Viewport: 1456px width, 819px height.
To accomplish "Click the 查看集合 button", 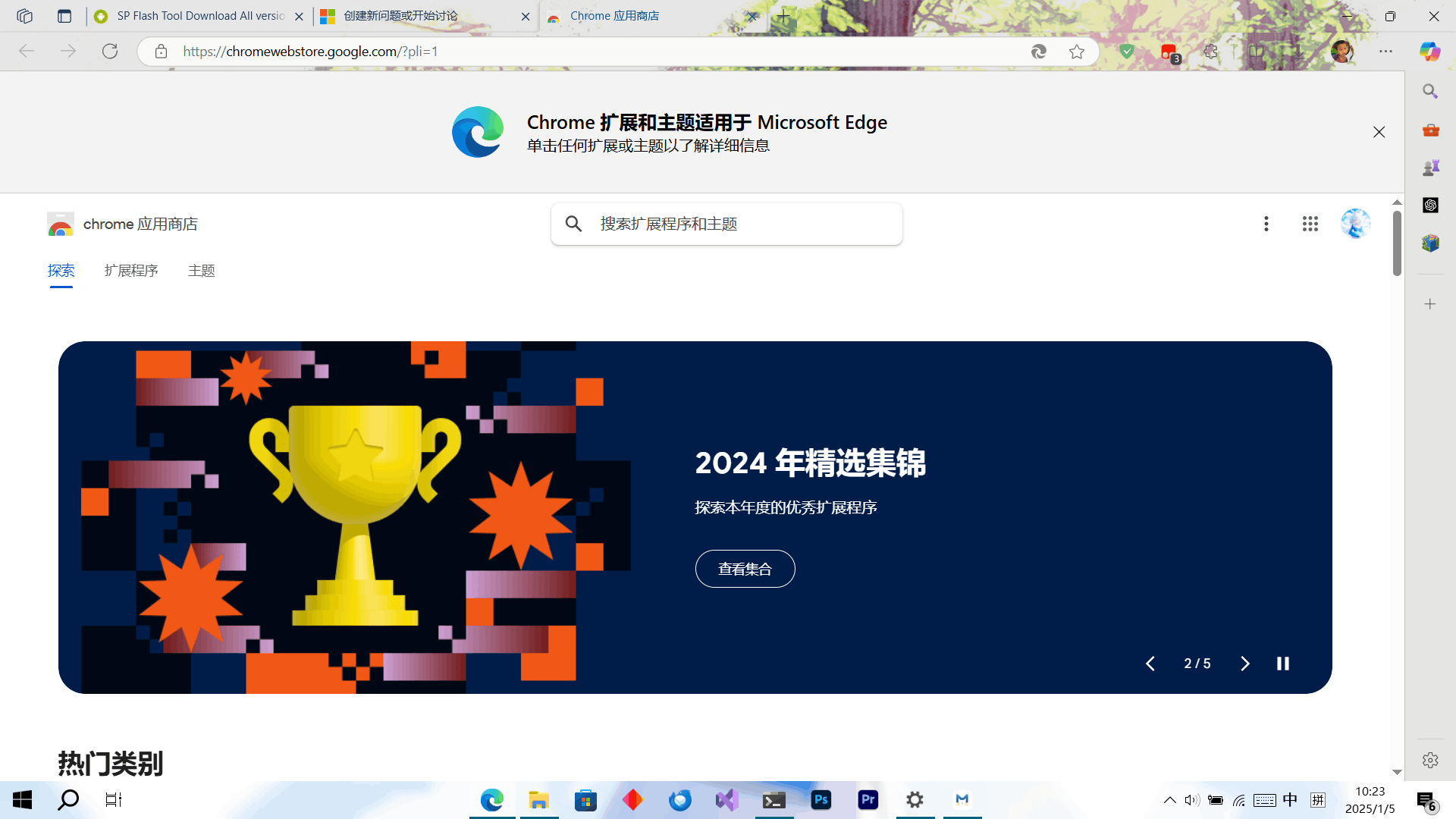I will click(x=745, y=568).
